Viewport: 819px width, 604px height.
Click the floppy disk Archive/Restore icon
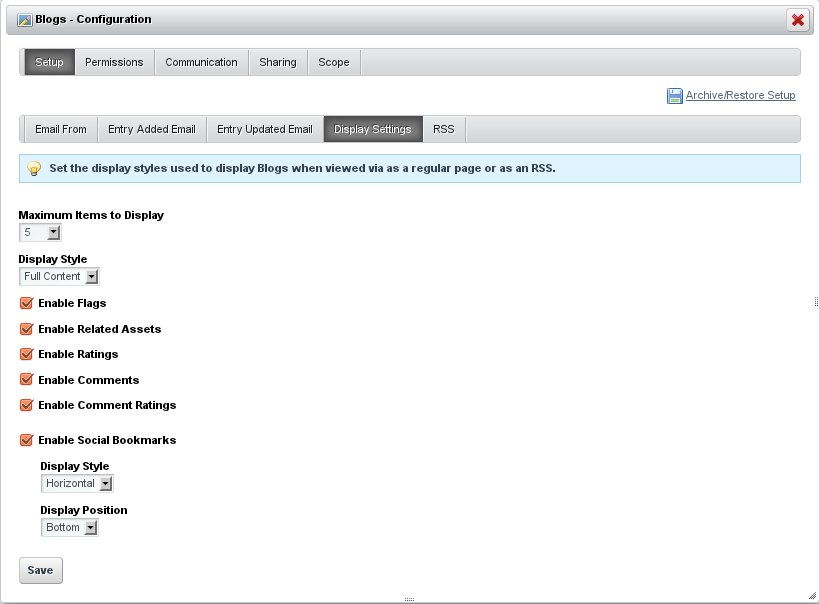pos(674,96)
